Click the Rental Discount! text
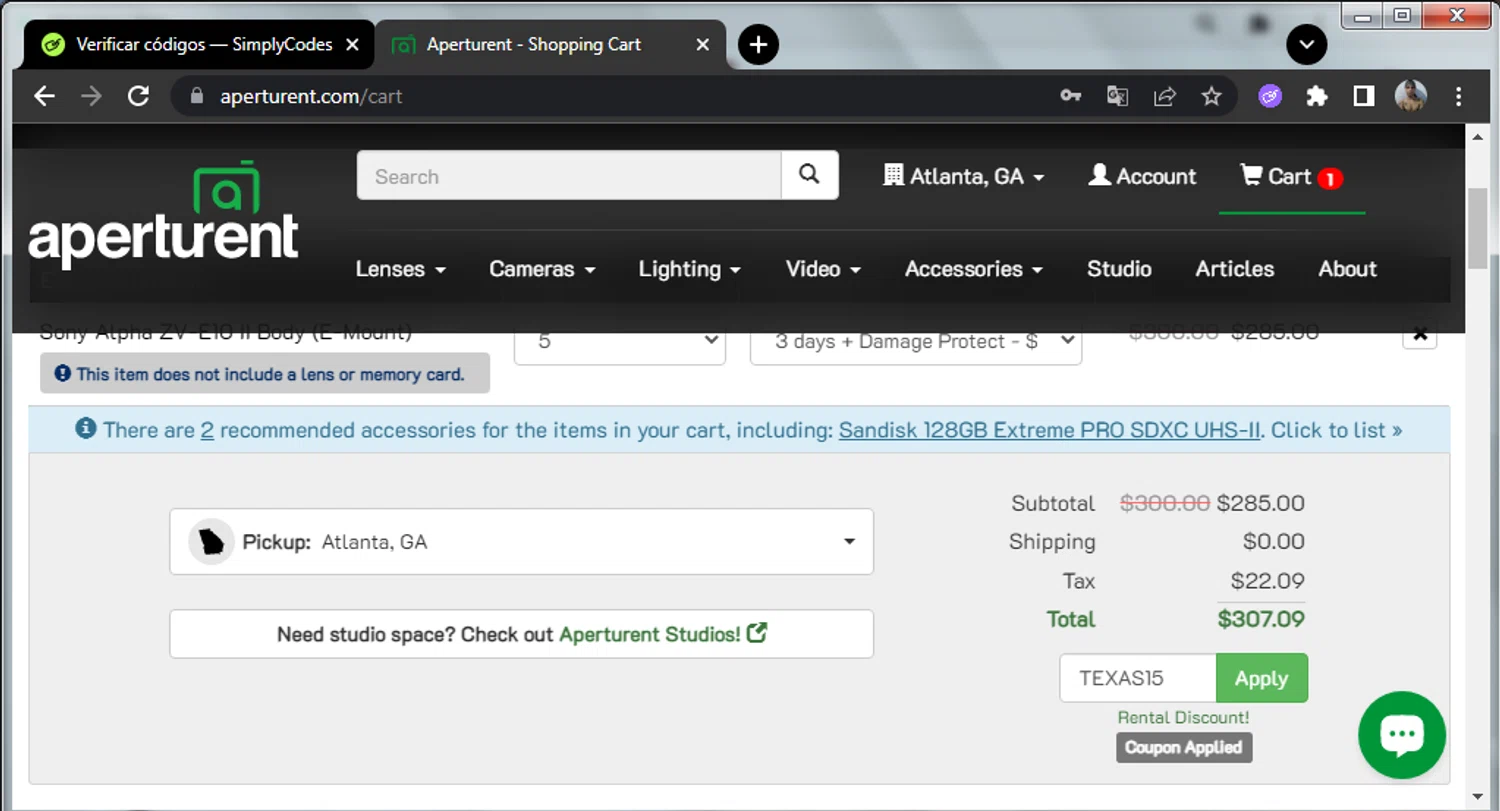Screen dimensions: 1500x811 coord(1183,717)
